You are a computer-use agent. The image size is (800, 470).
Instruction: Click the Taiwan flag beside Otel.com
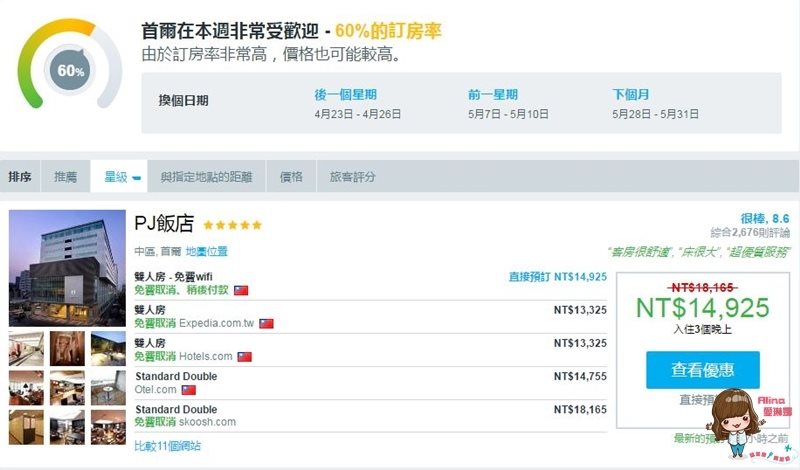pyautogui.click(x=189, y=390)
